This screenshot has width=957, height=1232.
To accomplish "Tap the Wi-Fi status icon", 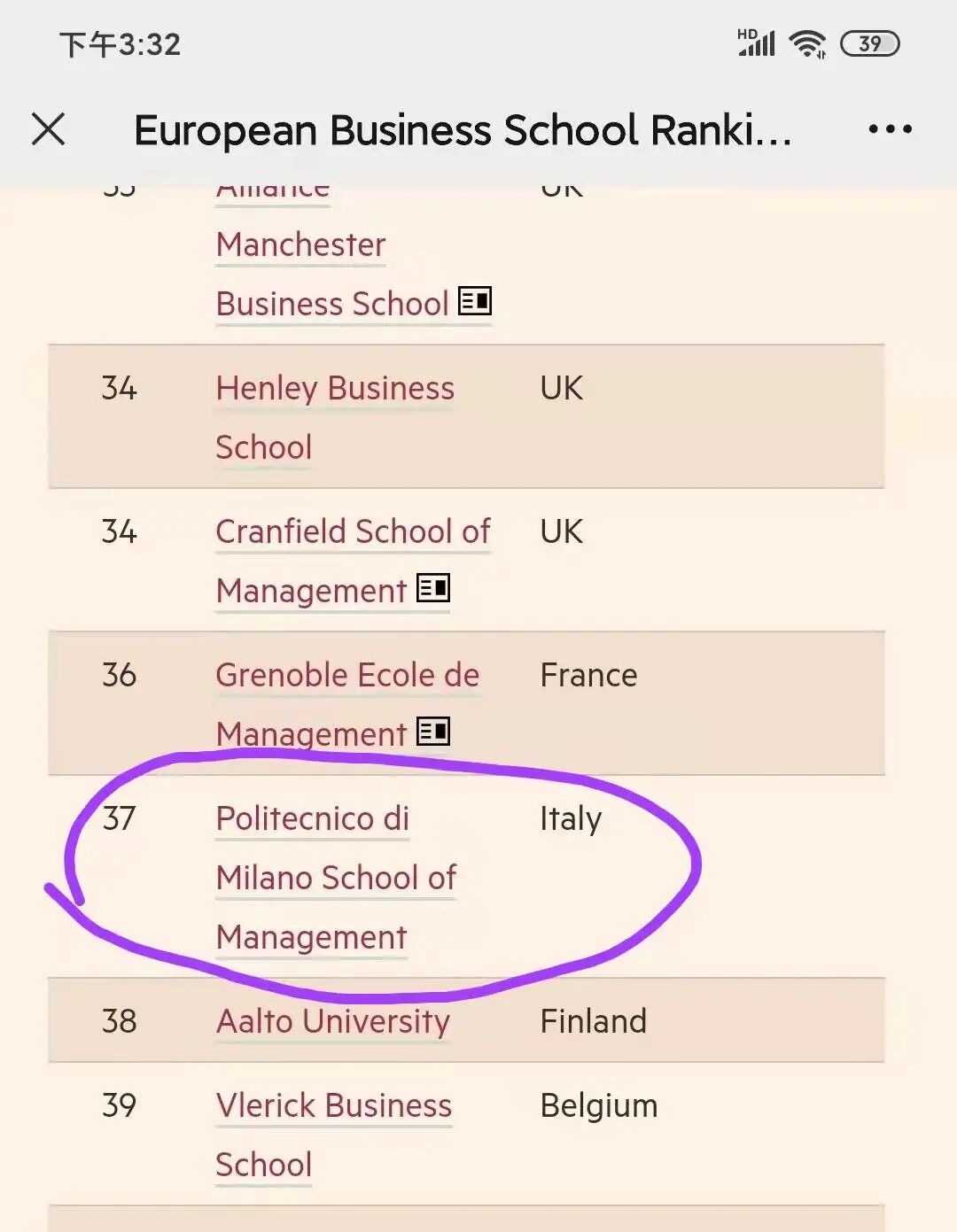I will 807,43.
